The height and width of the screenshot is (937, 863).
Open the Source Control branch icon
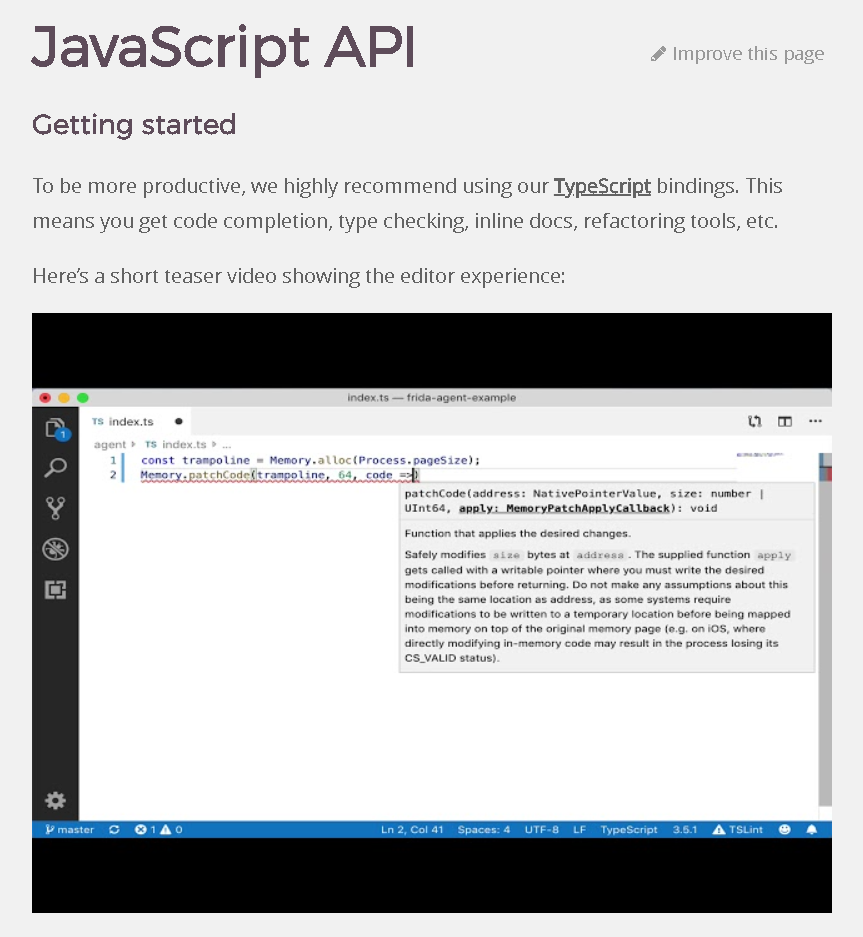(55, 508)
